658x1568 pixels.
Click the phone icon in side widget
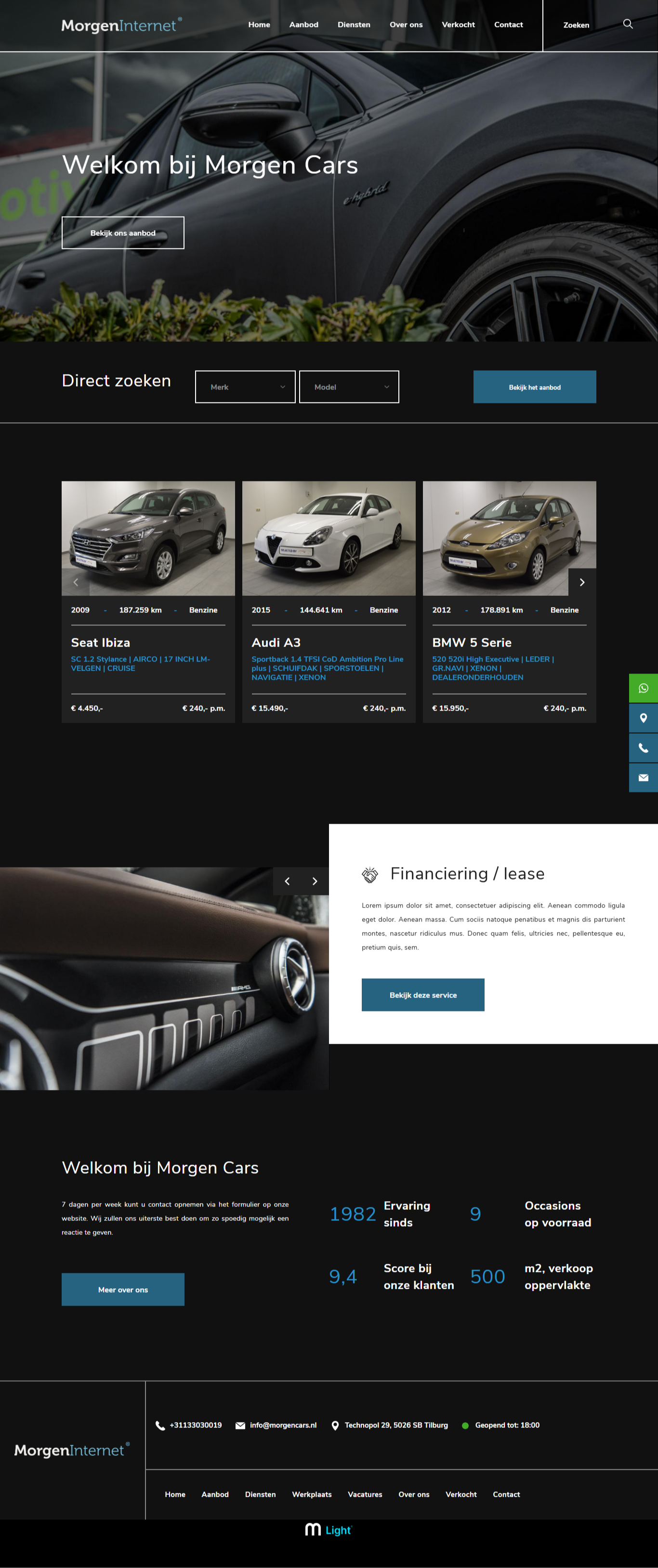pos(643,748)
